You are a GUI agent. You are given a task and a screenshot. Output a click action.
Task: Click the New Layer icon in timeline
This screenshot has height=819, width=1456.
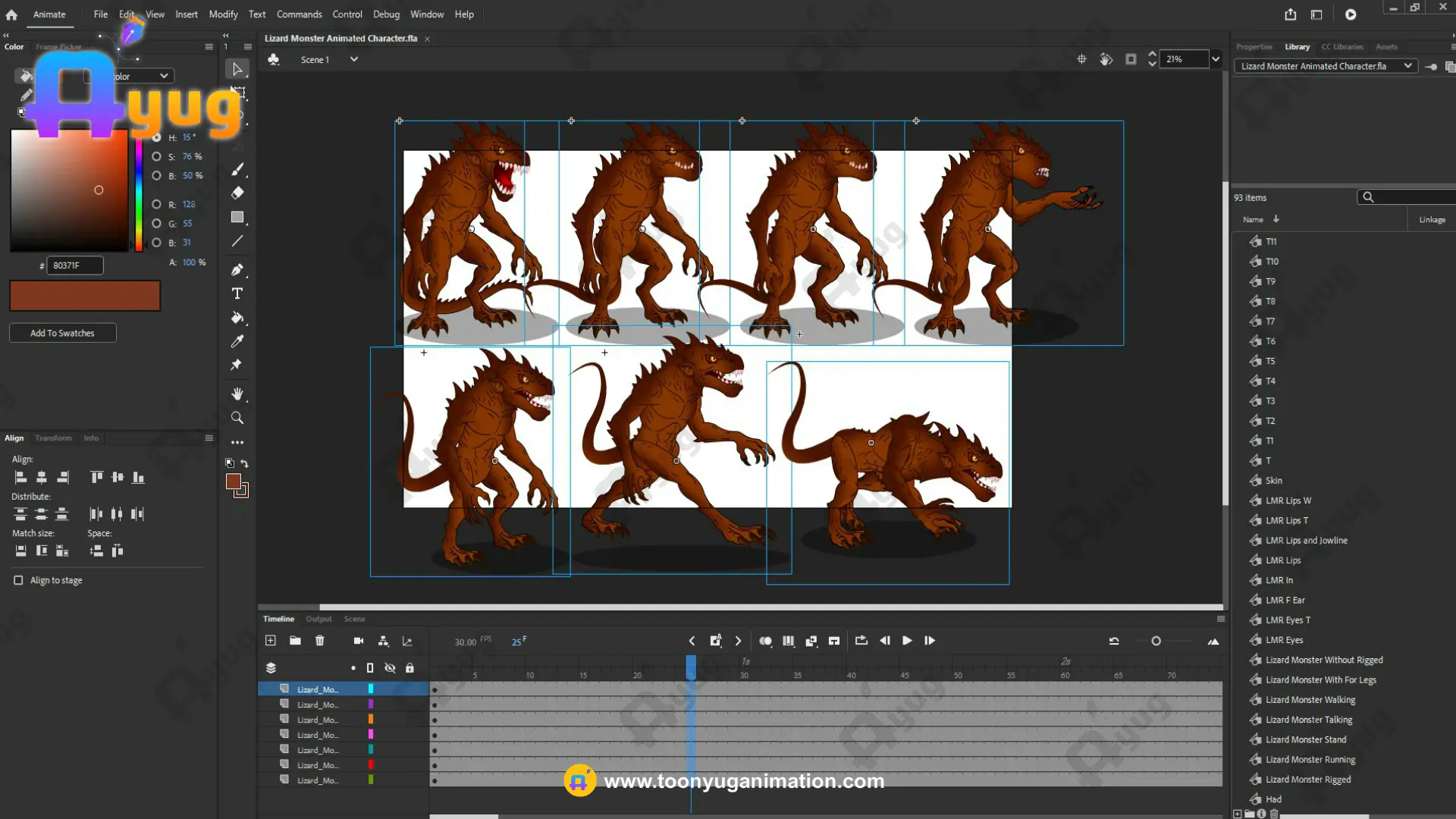(271, 641)
